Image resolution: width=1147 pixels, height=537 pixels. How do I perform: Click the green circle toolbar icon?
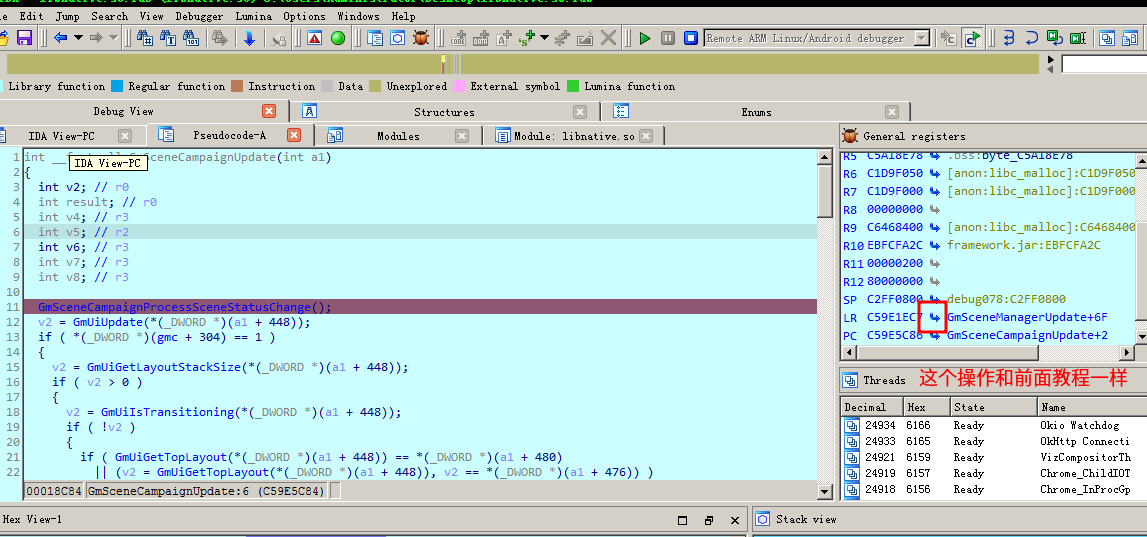[x=338, y=38]
